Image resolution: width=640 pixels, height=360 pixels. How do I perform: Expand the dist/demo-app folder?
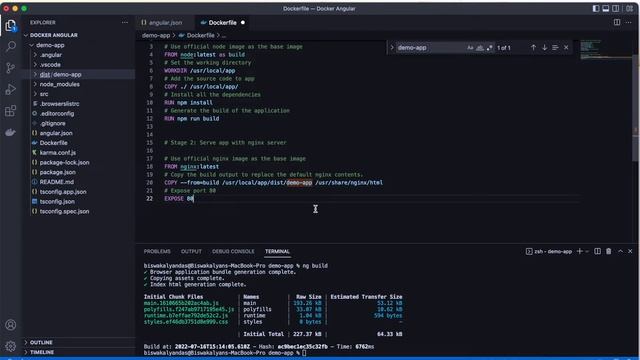(60, 74)
